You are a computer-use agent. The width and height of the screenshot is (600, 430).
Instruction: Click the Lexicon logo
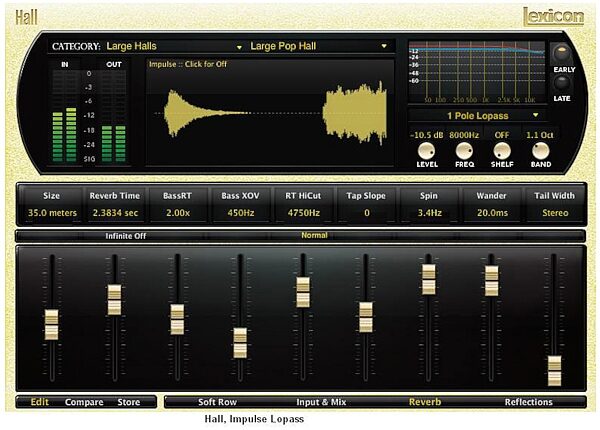pos(553,17)
